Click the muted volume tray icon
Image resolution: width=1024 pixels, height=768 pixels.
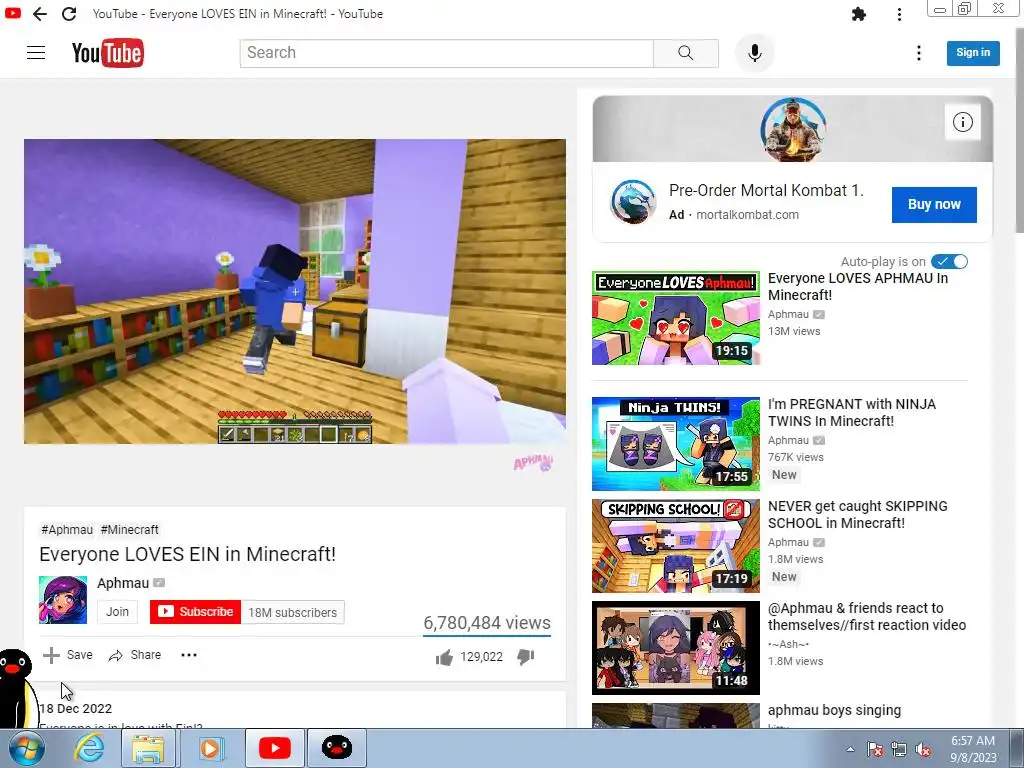tap(924, 750)
